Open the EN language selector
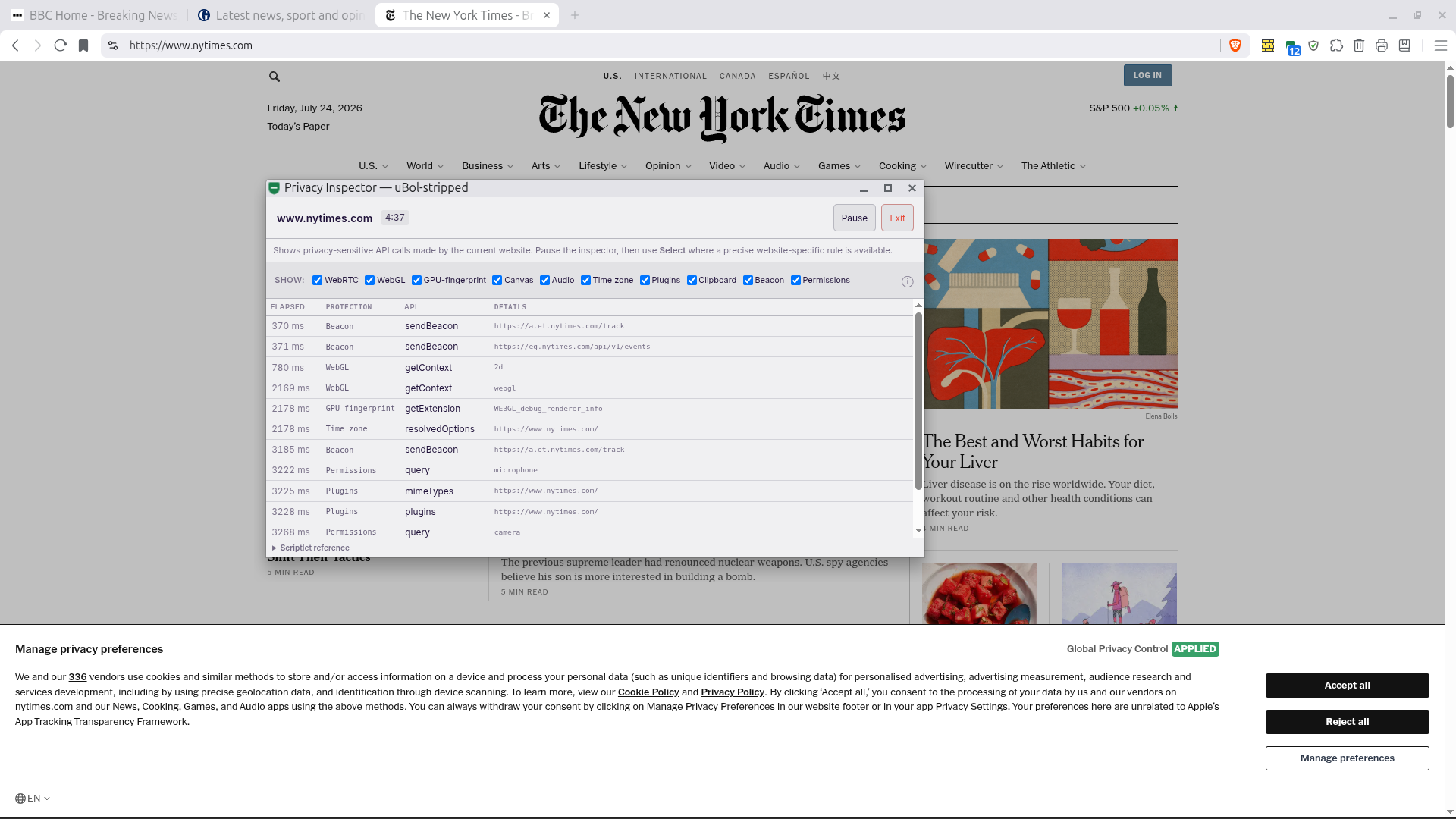 coord(33,799)
